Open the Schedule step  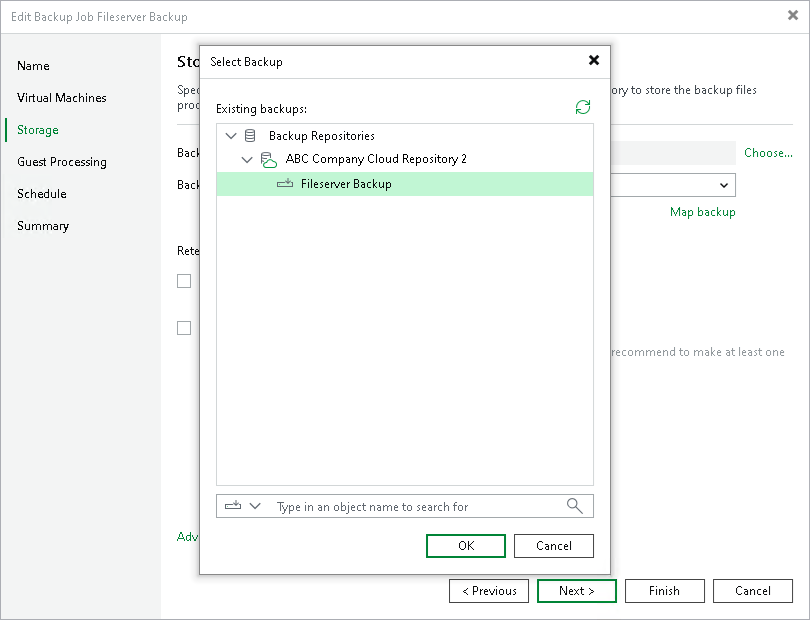41,194
